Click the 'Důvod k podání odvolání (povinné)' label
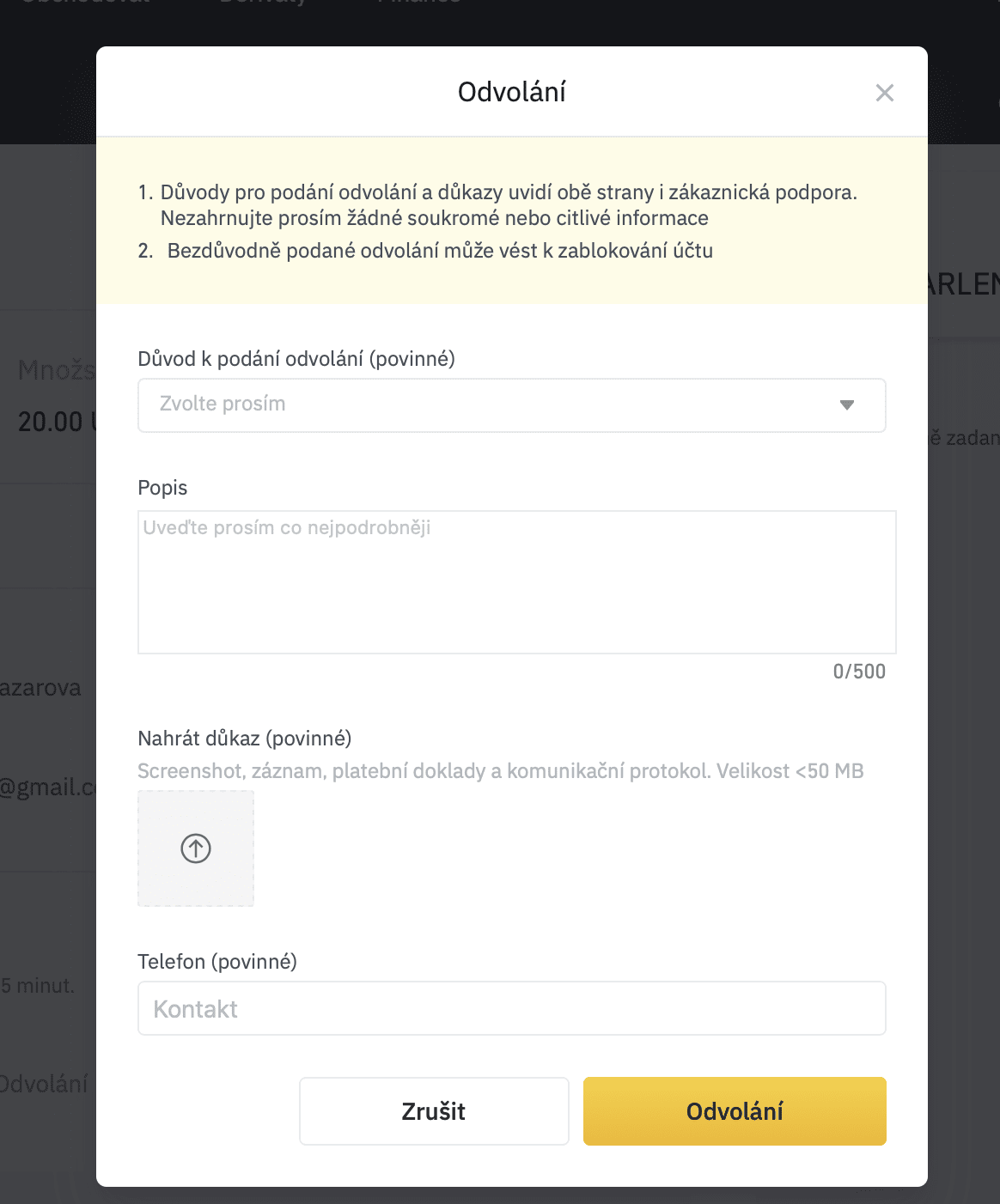Screen dimensions: 1000x1204 [296, 359]
